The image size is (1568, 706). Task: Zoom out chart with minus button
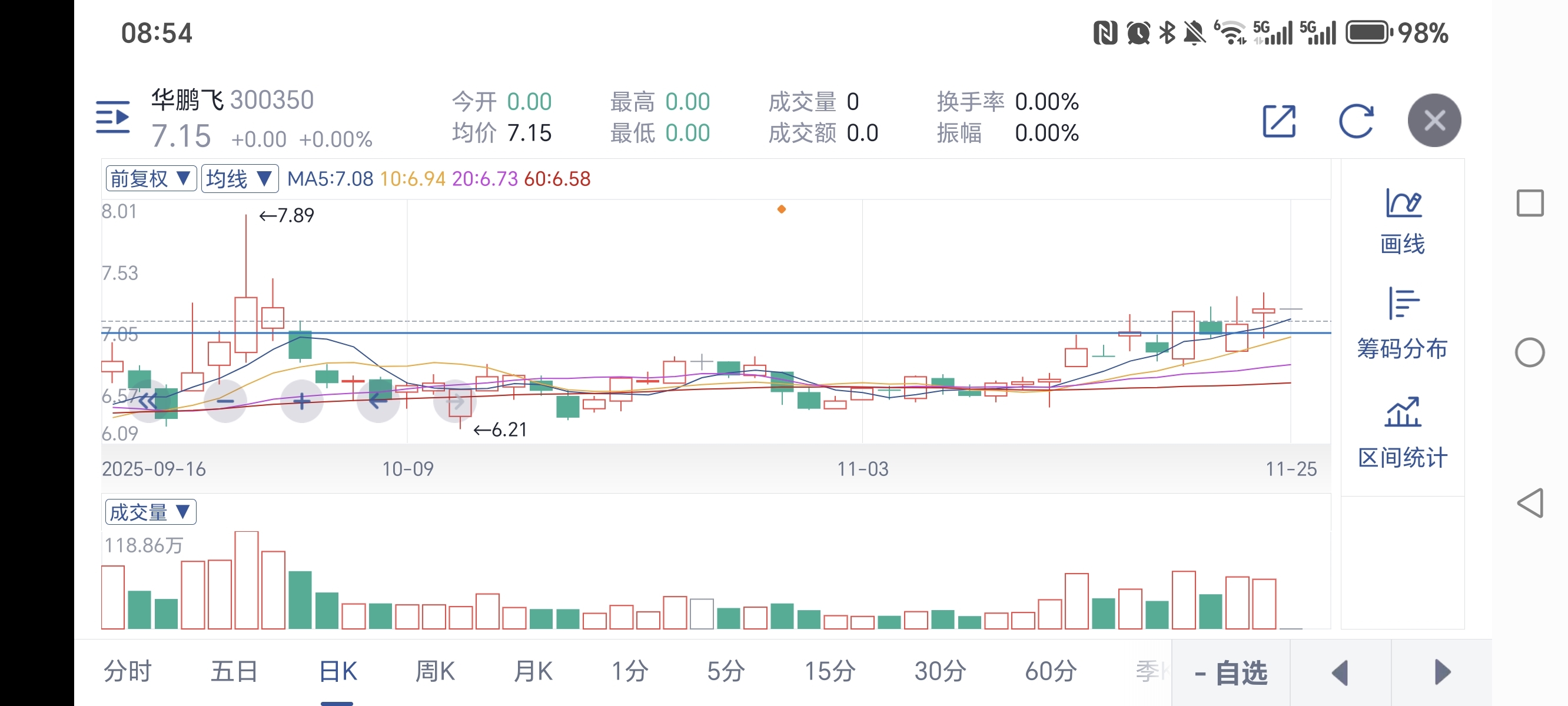click(x=225, y=401)
